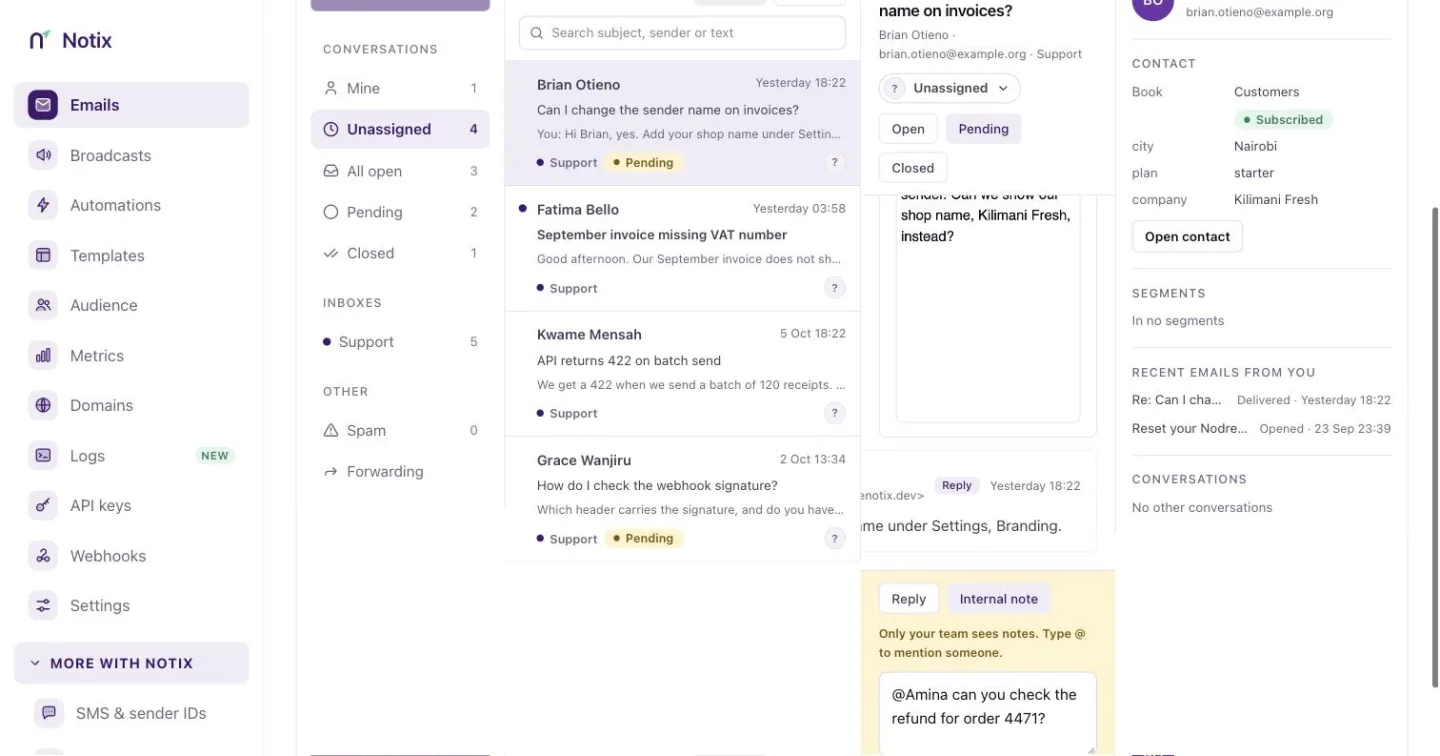The width and height of the screenshot is (1440, 756).
Task: Click the Audience people icon
Action: click(43, 305)
